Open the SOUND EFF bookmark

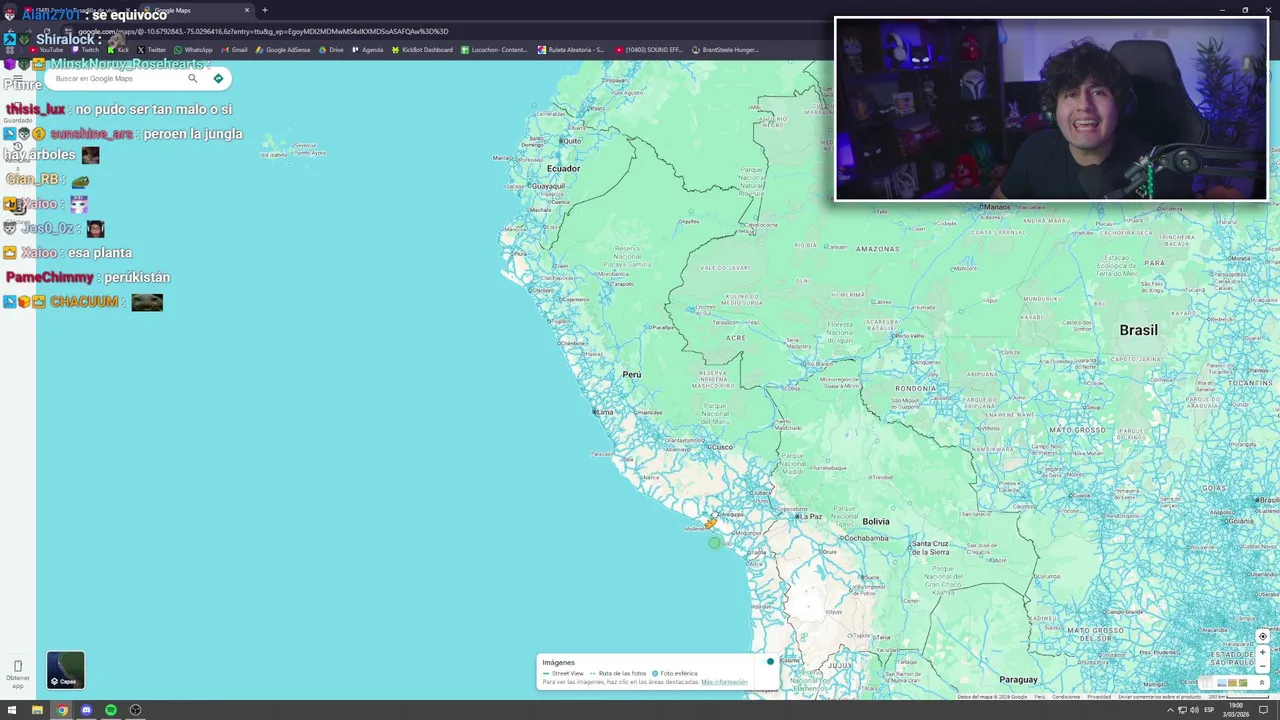649,49
